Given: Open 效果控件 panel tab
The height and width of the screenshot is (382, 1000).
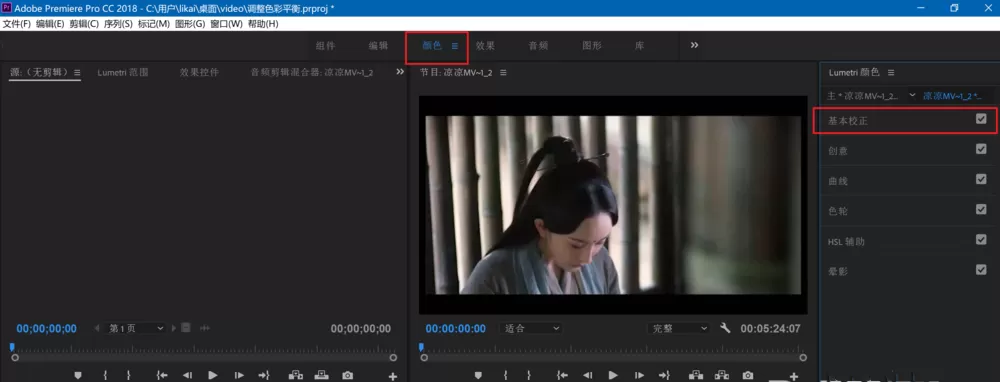Looking at the screenshot, I should click(x=199, y=73).
